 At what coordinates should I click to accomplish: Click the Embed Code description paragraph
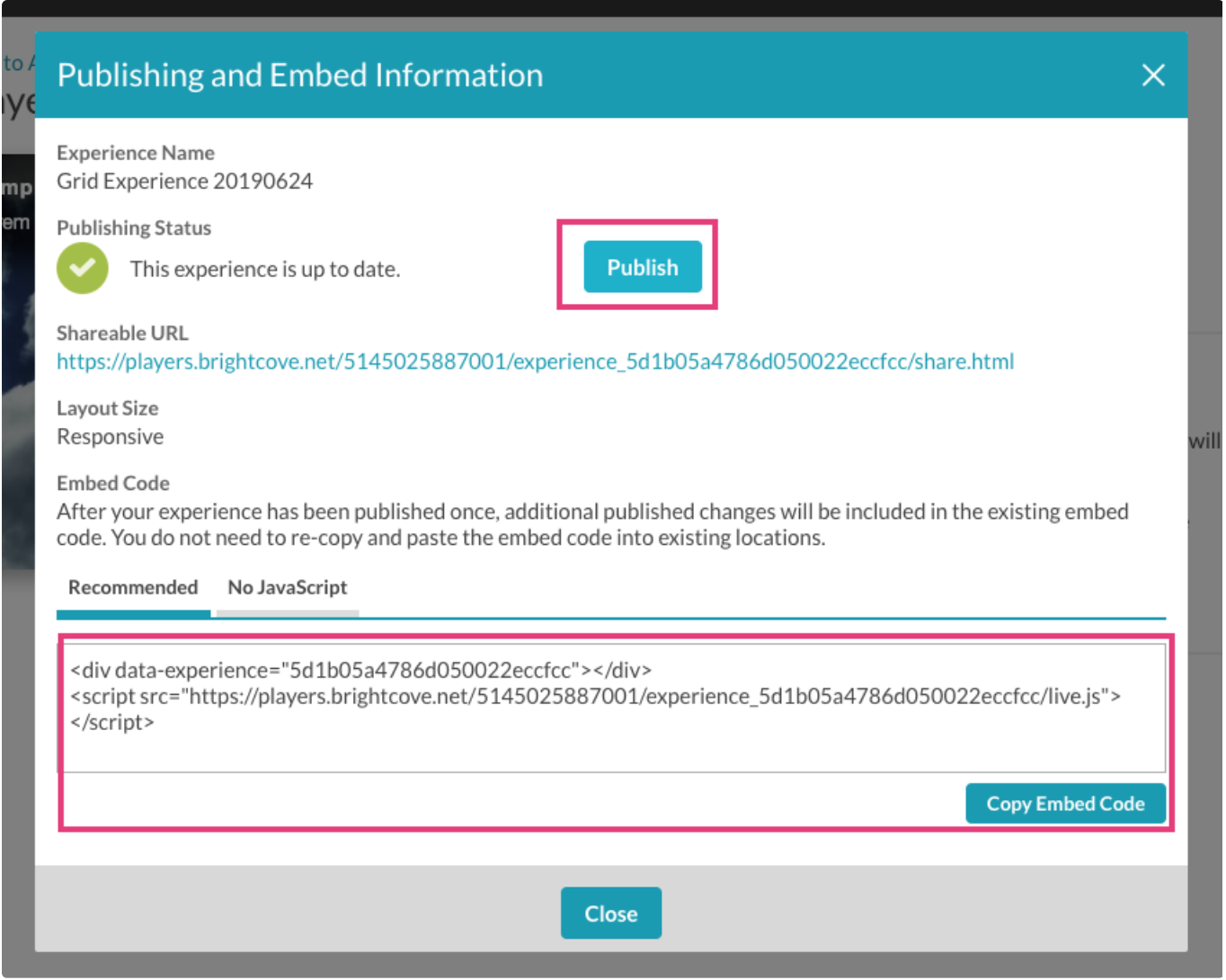[591, 524]
